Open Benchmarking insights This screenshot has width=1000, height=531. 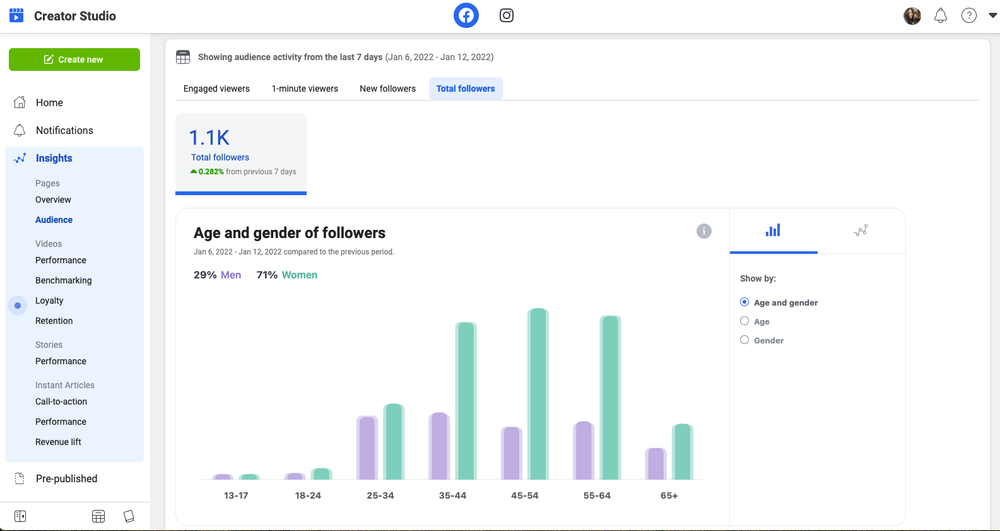(x=63, y=280)
